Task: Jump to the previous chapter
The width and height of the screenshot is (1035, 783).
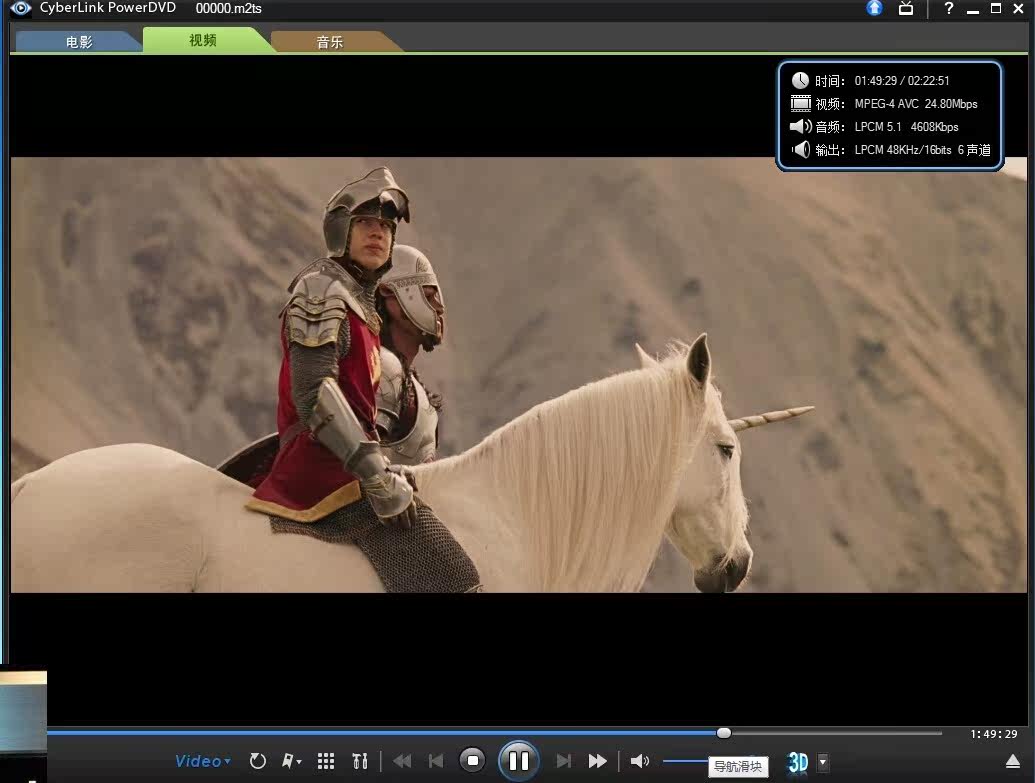Action: click(436, 761)
